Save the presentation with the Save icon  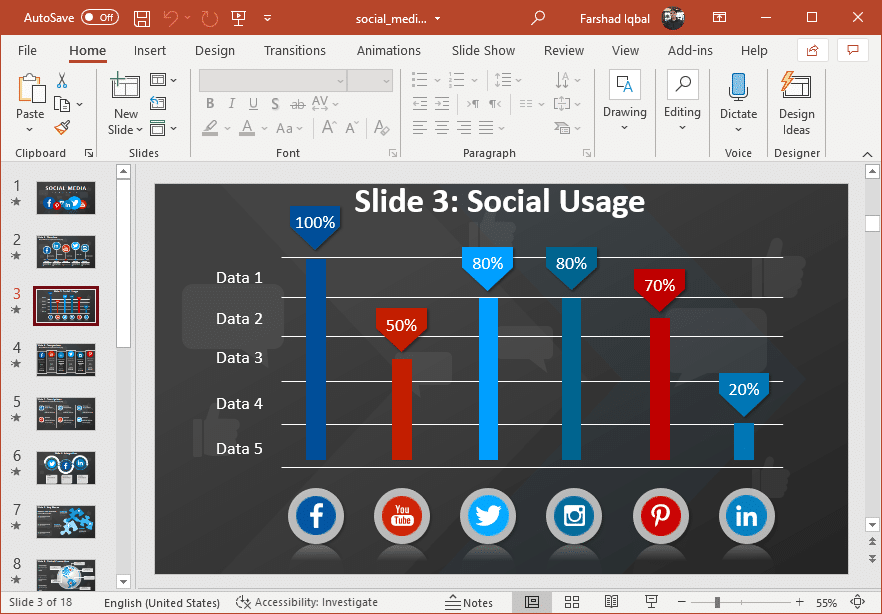142,18
